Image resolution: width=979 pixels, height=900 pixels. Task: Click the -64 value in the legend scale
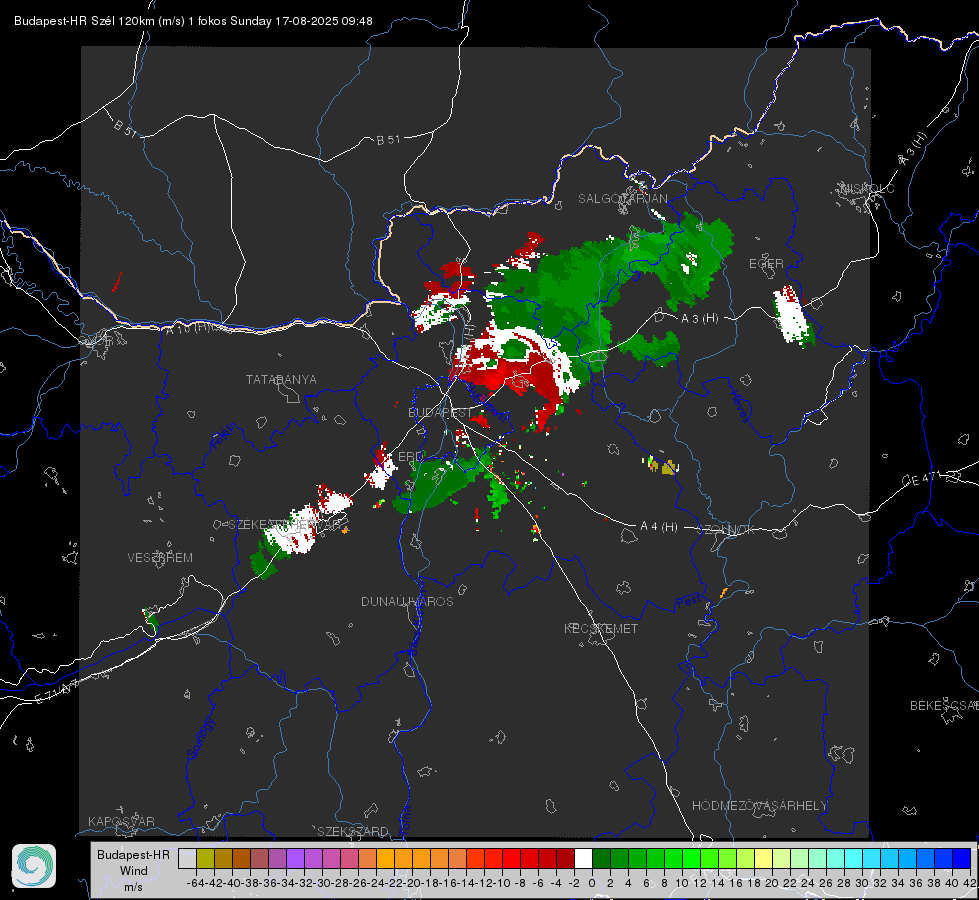tap(196, 883)
